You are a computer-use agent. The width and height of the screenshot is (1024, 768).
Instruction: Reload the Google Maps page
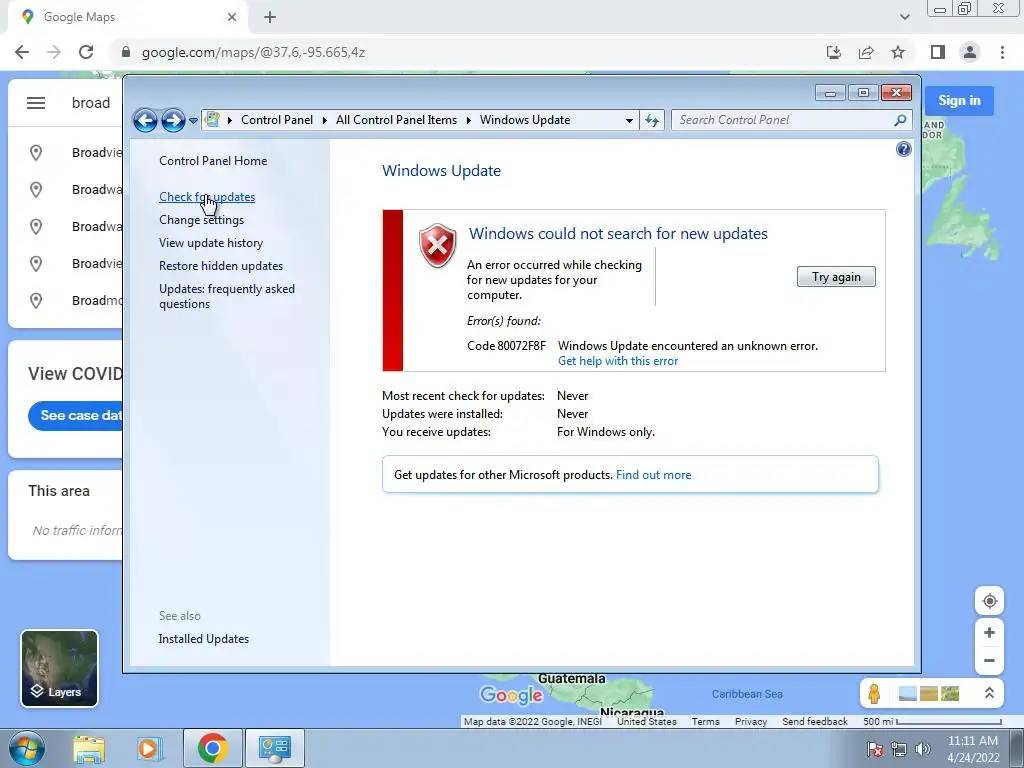(86, 52)
